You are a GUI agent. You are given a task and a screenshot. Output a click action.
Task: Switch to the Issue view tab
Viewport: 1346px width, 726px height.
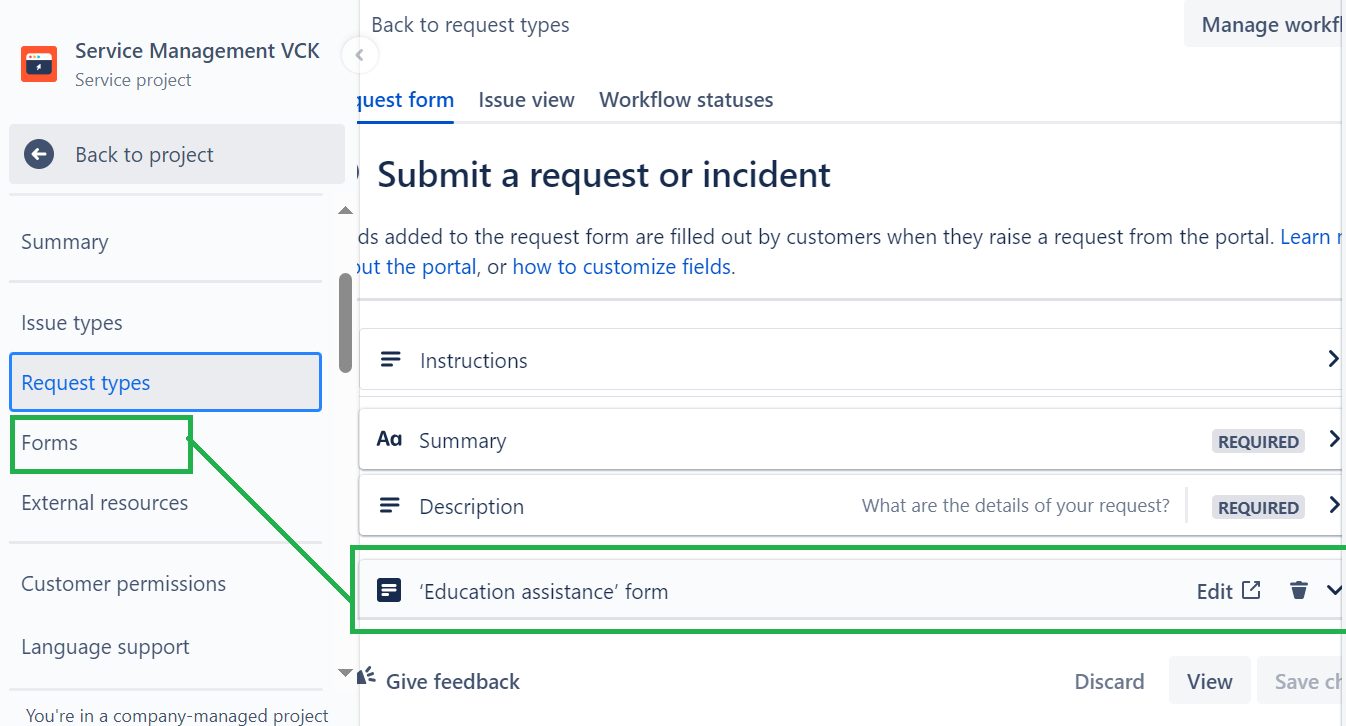[526, 99]
